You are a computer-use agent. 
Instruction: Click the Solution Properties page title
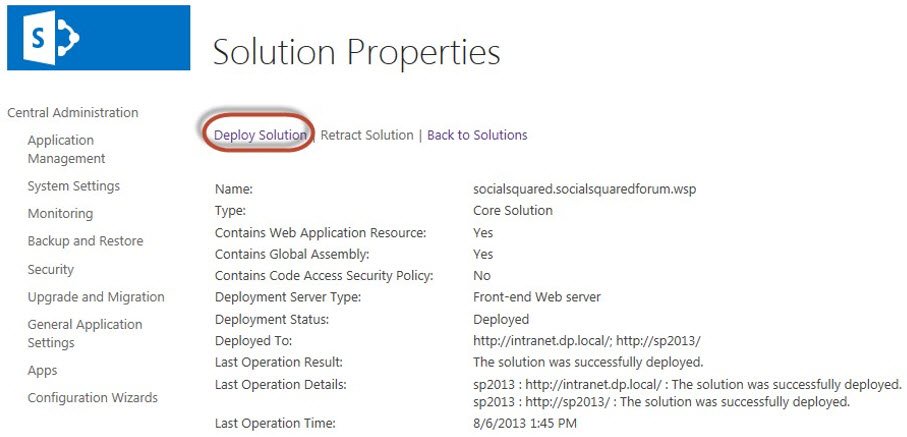point(356,52)
